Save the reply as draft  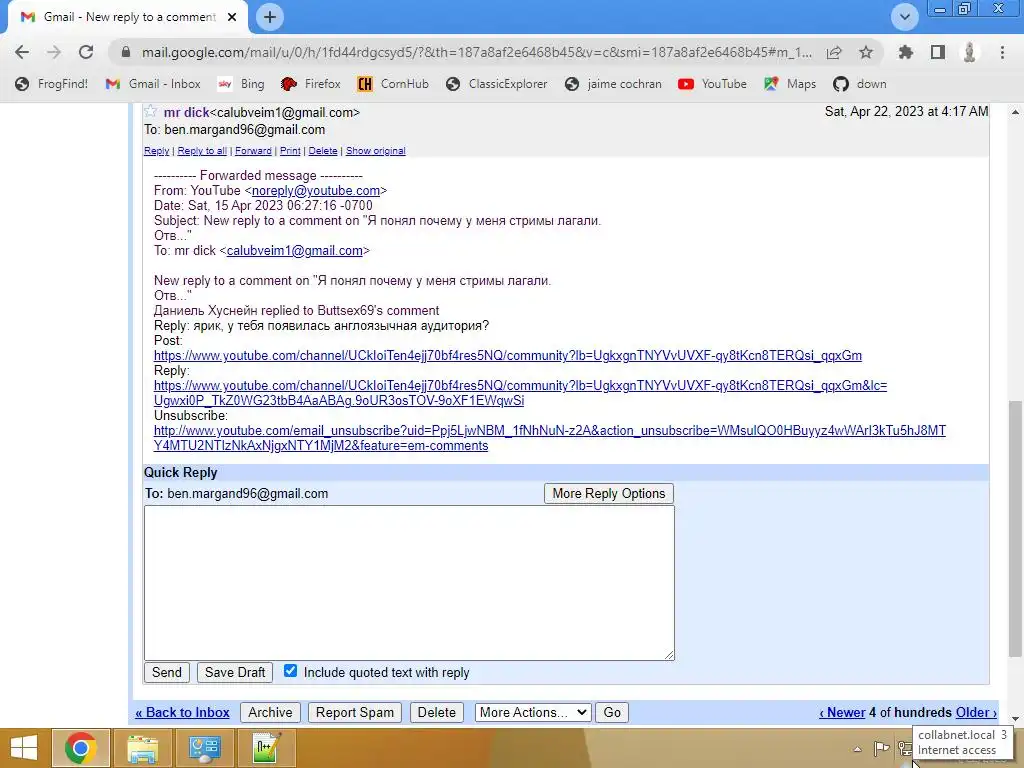234,673
